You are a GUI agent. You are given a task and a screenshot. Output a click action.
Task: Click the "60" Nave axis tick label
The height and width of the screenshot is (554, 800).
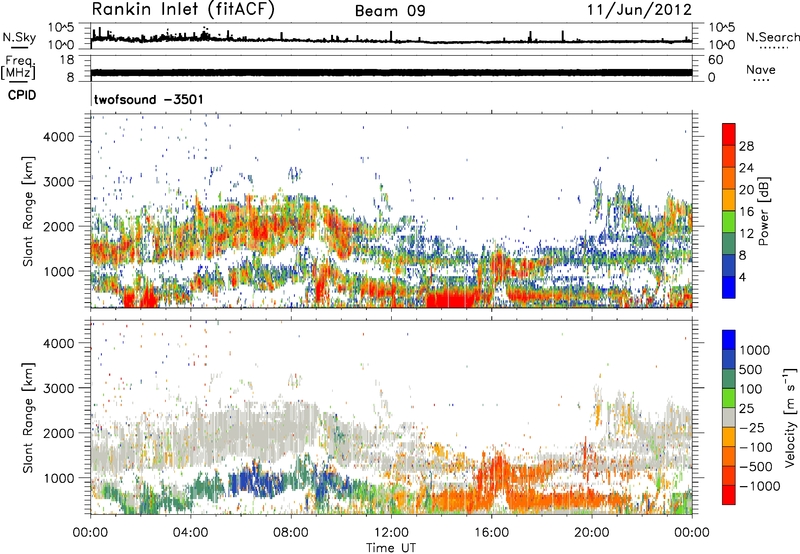point(715,60)
